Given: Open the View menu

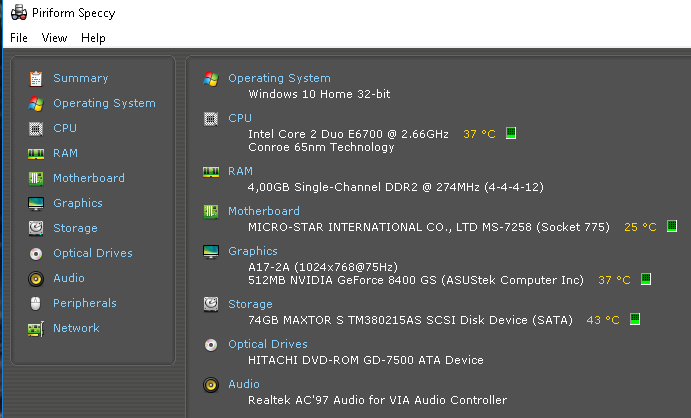Looking at the screenshot, I should tap(54, 38).
